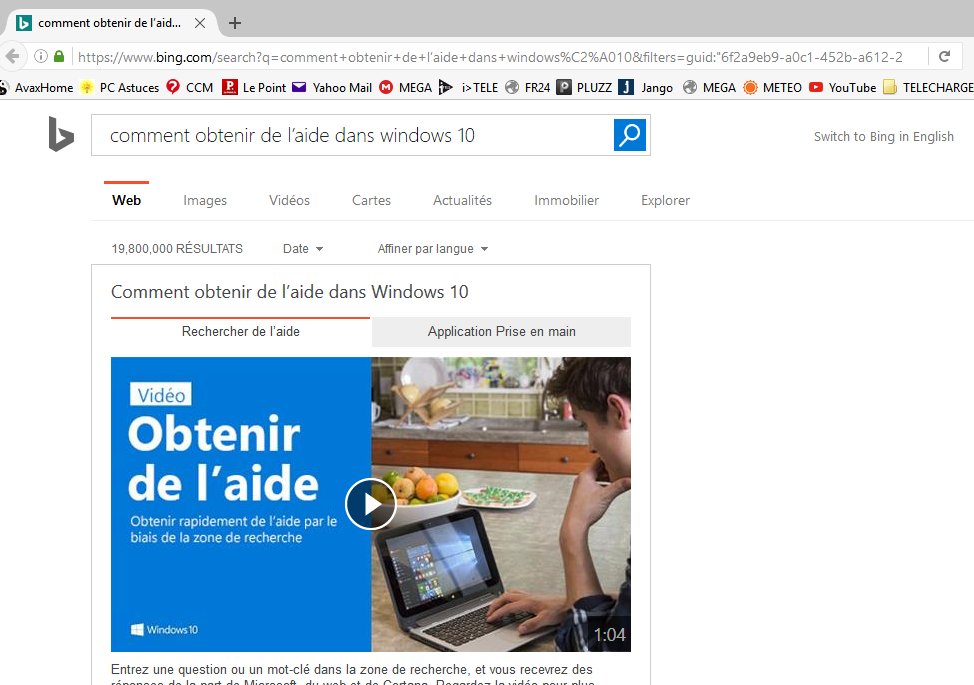The height and width of the screenshot is (685, 974).
Task: Click the 'Entrez une question ou un mot-clé' description text
Action: 352,674
